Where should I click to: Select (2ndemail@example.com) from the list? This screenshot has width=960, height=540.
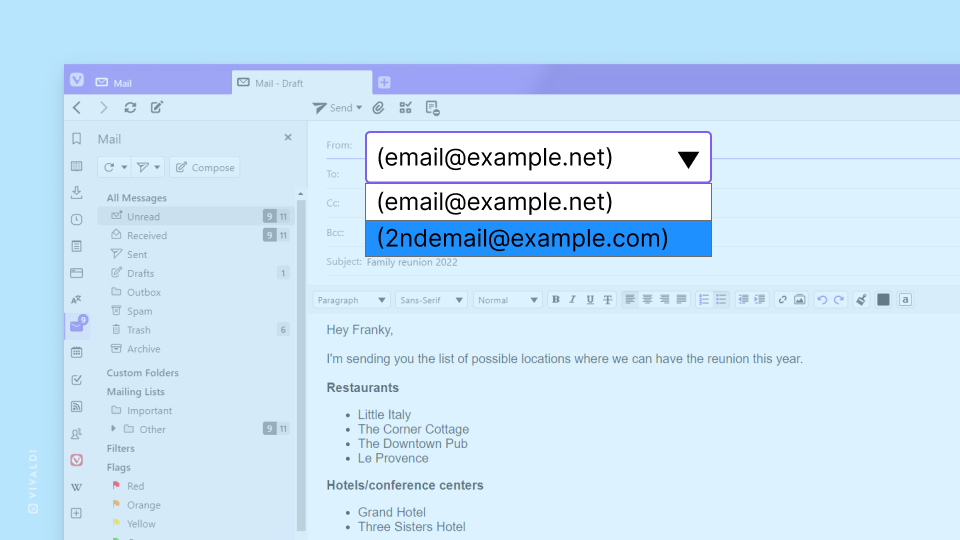tap(538, 238)
